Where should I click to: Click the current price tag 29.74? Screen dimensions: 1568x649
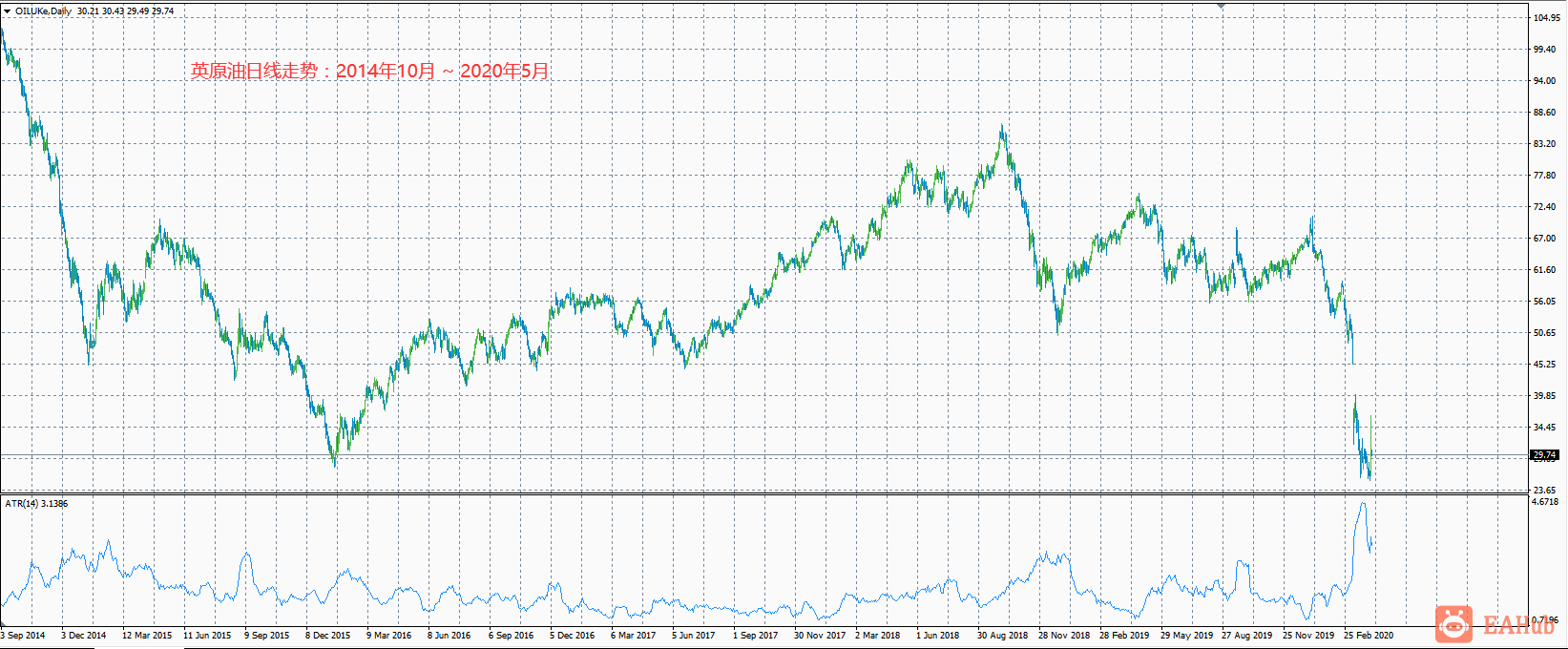1544,455
